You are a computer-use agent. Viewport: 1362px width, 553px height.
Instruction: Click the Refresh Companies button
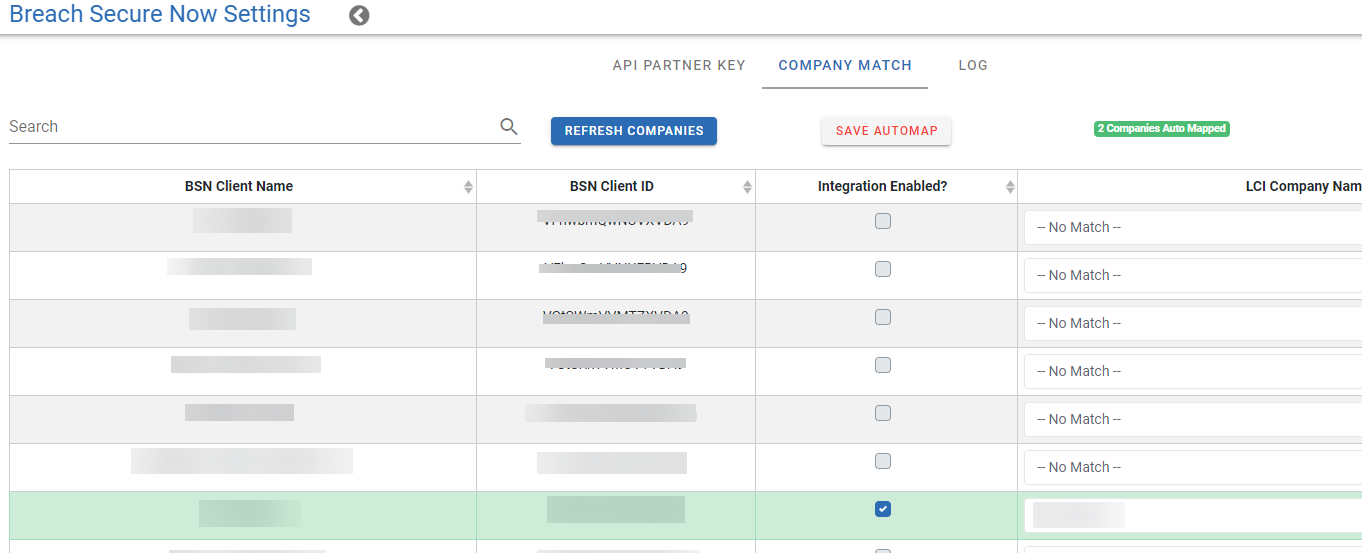(x=634, y=131)
